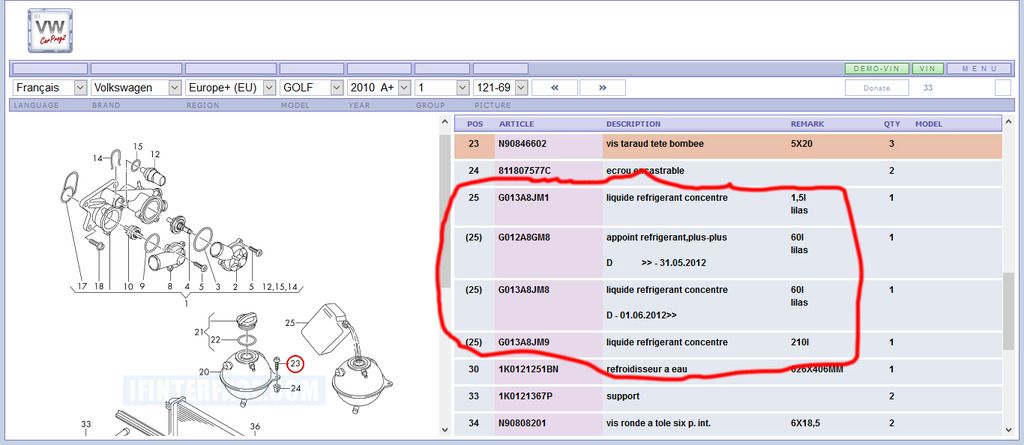
Task: Open the language dropdown showing Français
Action: click(50, 88)
